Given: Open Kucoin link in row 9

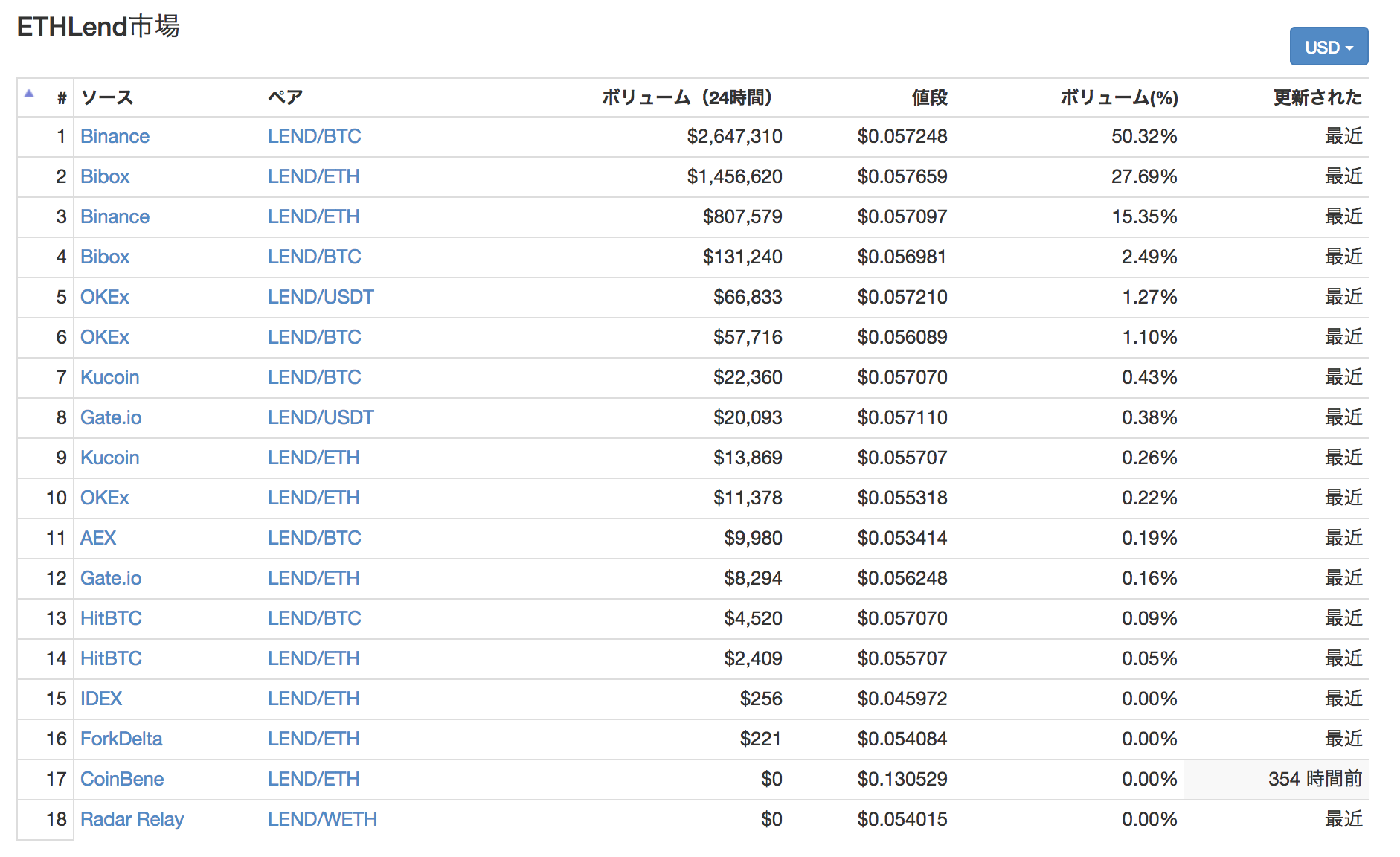Looking at the screenshot, I should [109, 458].
